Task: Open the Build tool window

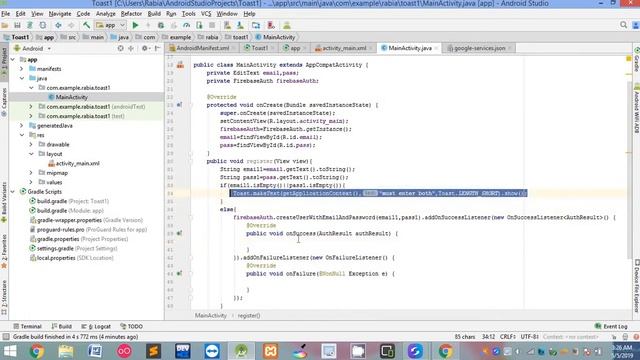Action: [x=62, y=327]
